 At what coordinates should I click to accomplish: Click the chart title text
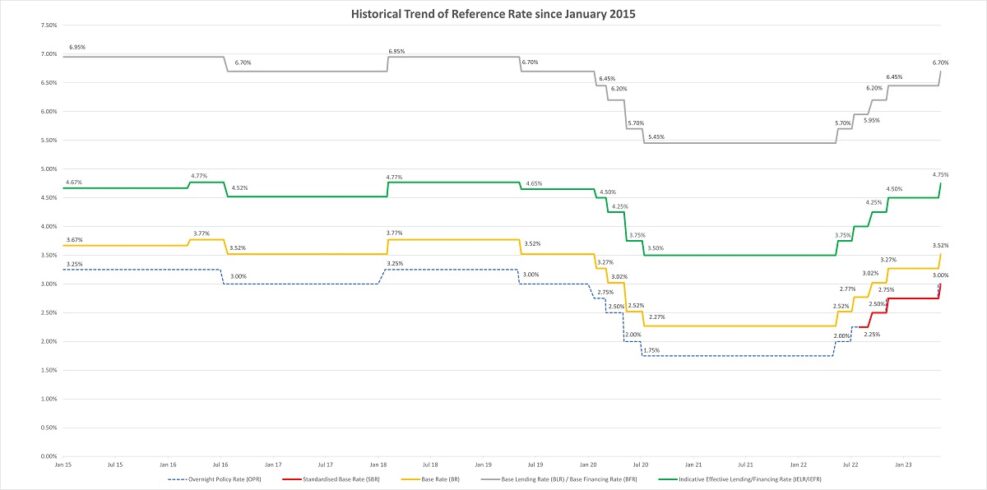coord(493,15)
